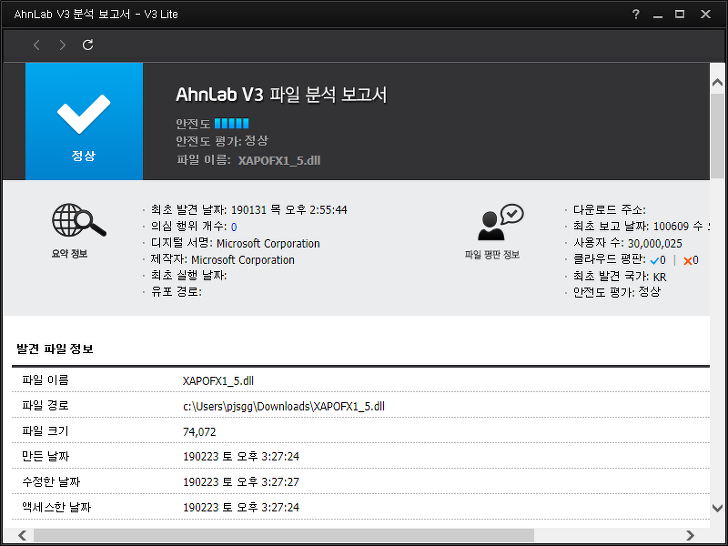Image resolution: width=728 pixels, height=546 pixels.
Task: Click the forward navigation arrow
Action: (x=62, y=45)
